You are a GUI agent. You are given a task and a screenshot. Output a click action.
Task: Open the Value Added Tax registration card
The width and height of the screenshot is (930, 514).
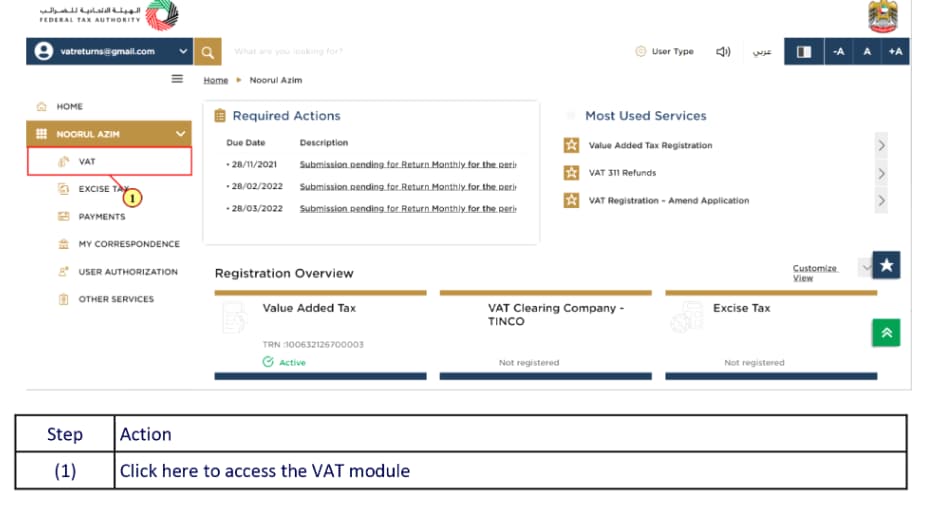320,335
